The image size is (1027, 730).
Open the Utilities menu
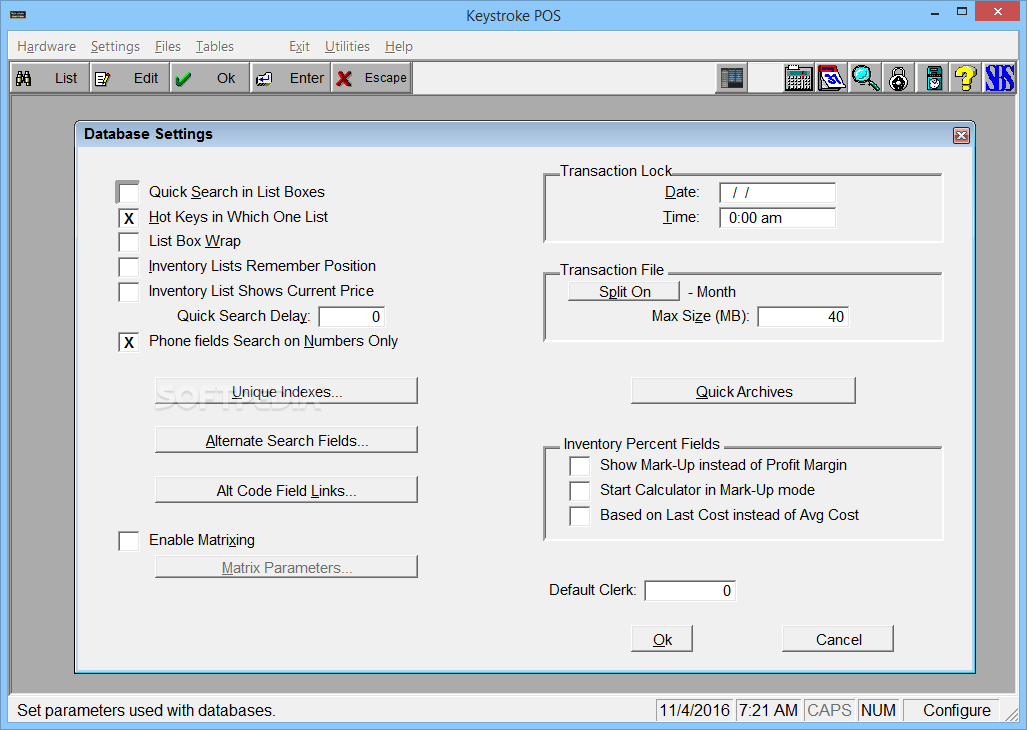click(x=347, y=46)
